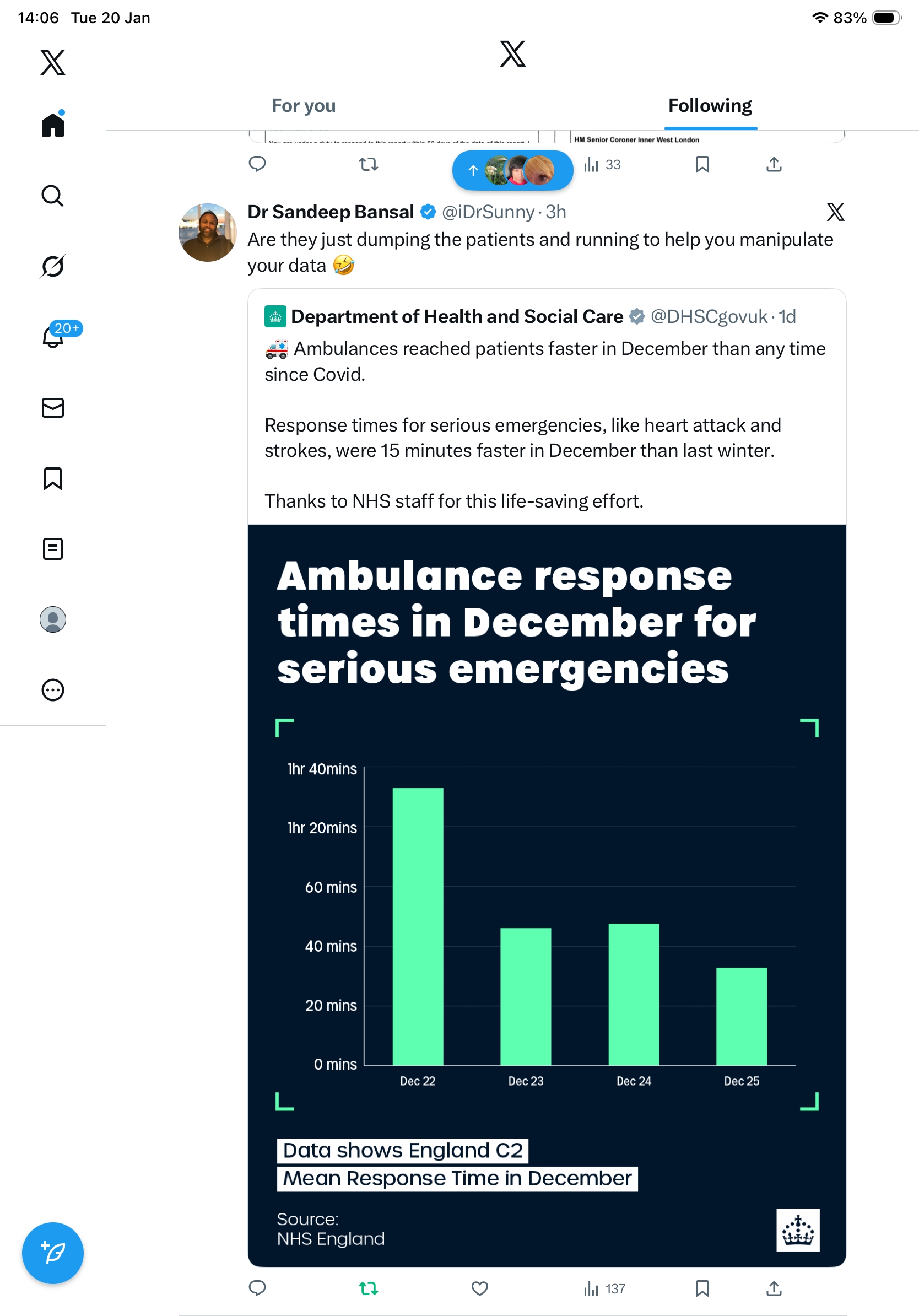The width and height of the screenshot is (919, 1316).
Task: Open the @DHSCgovuk handle in quoted post
Action: coord(709,316)
